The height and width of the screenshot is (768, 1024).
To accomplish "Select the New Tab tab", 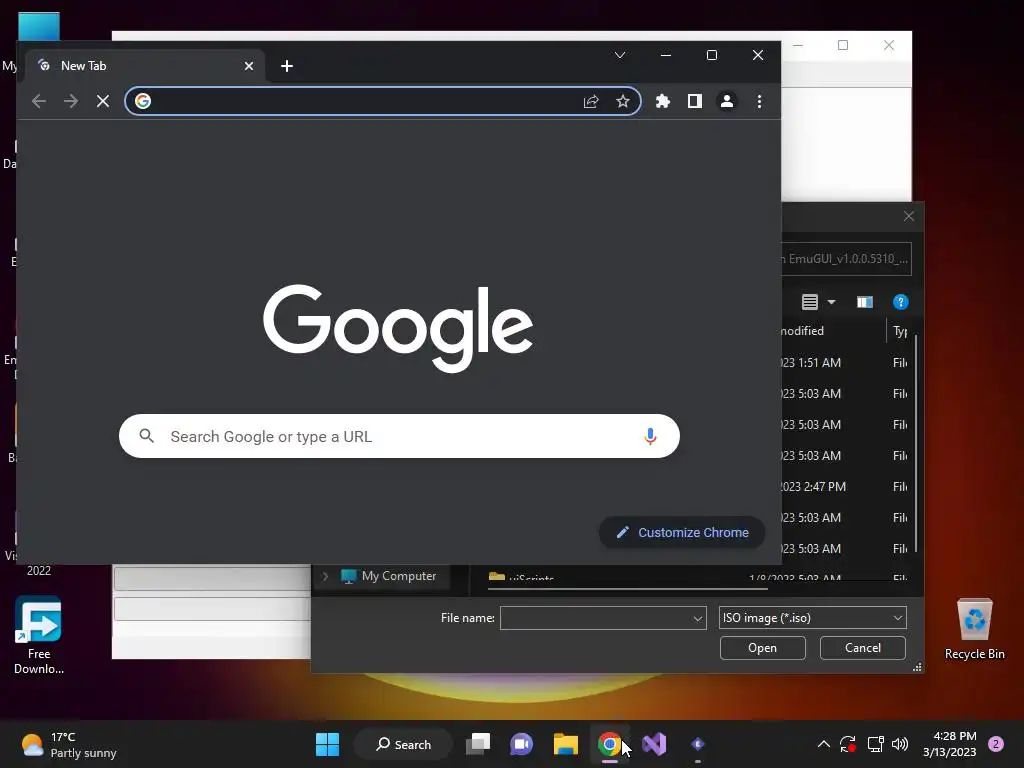I will [145, 66].
